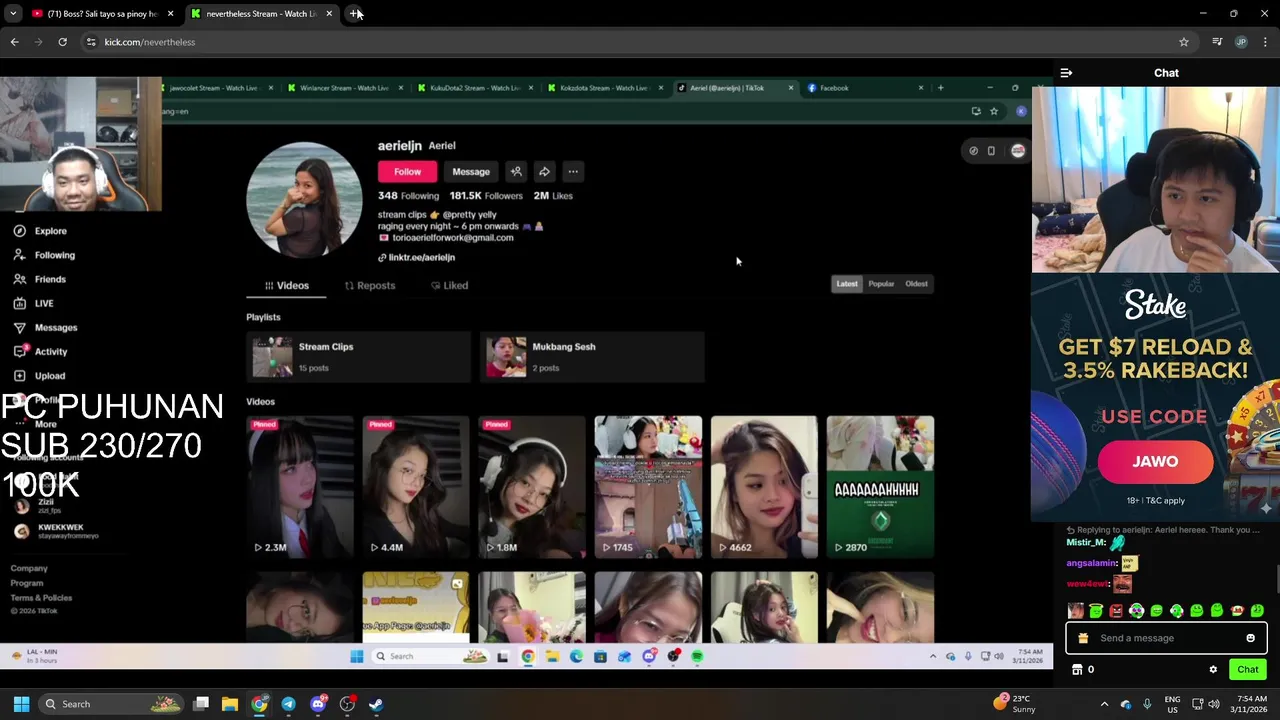
Task: Open the Chrome three-dot menu
Action: tap(1266, 42)
